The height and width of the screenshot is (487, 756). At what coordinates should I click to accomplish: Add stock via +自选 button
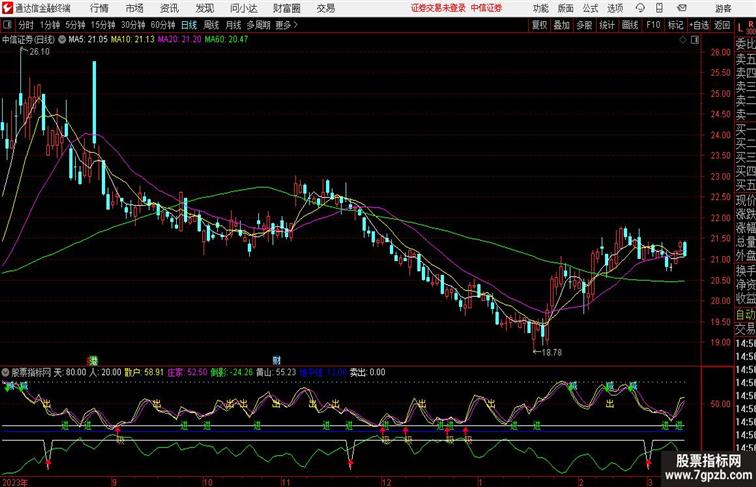699,25
